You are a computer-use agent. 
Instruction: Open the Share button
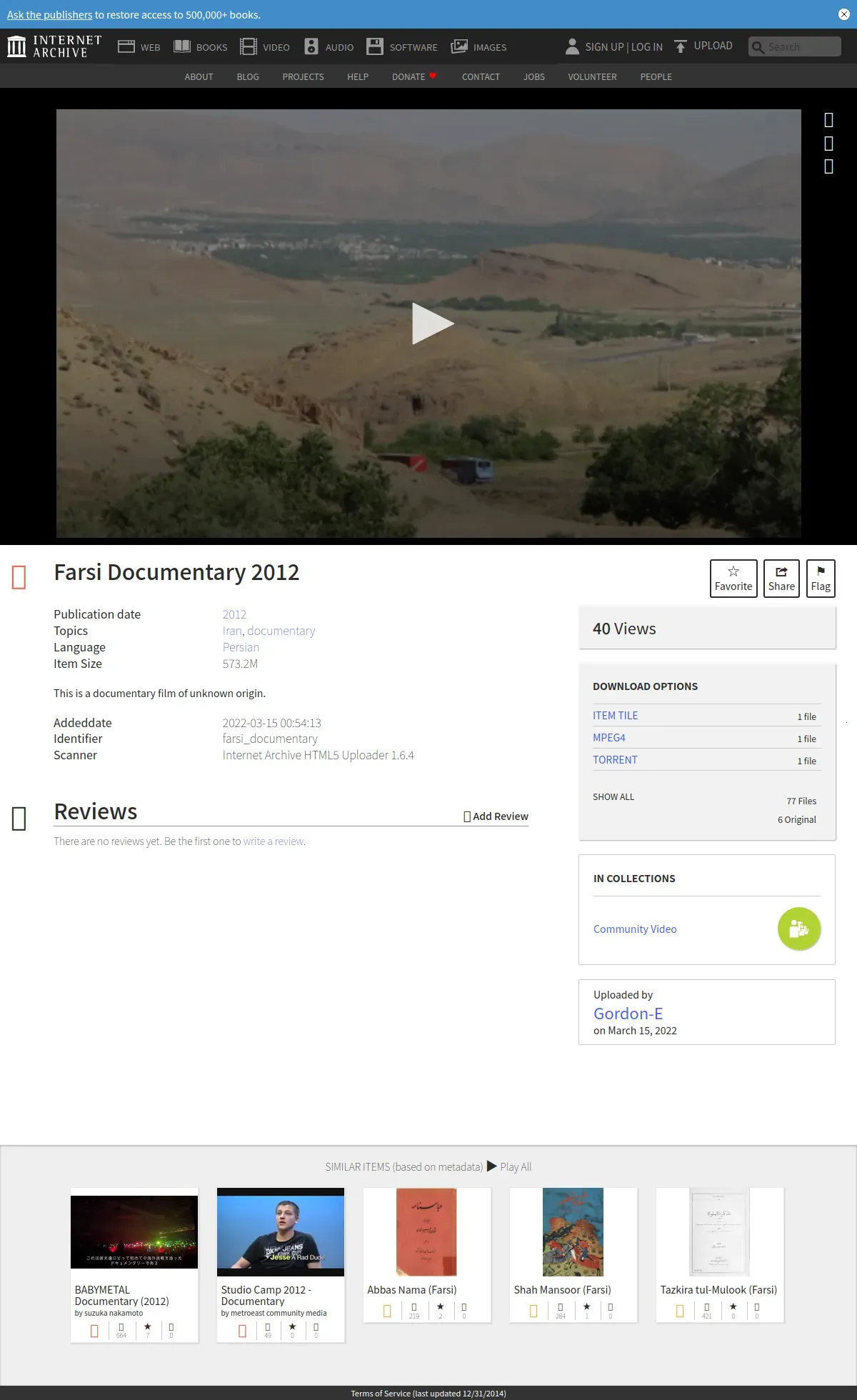781,579
